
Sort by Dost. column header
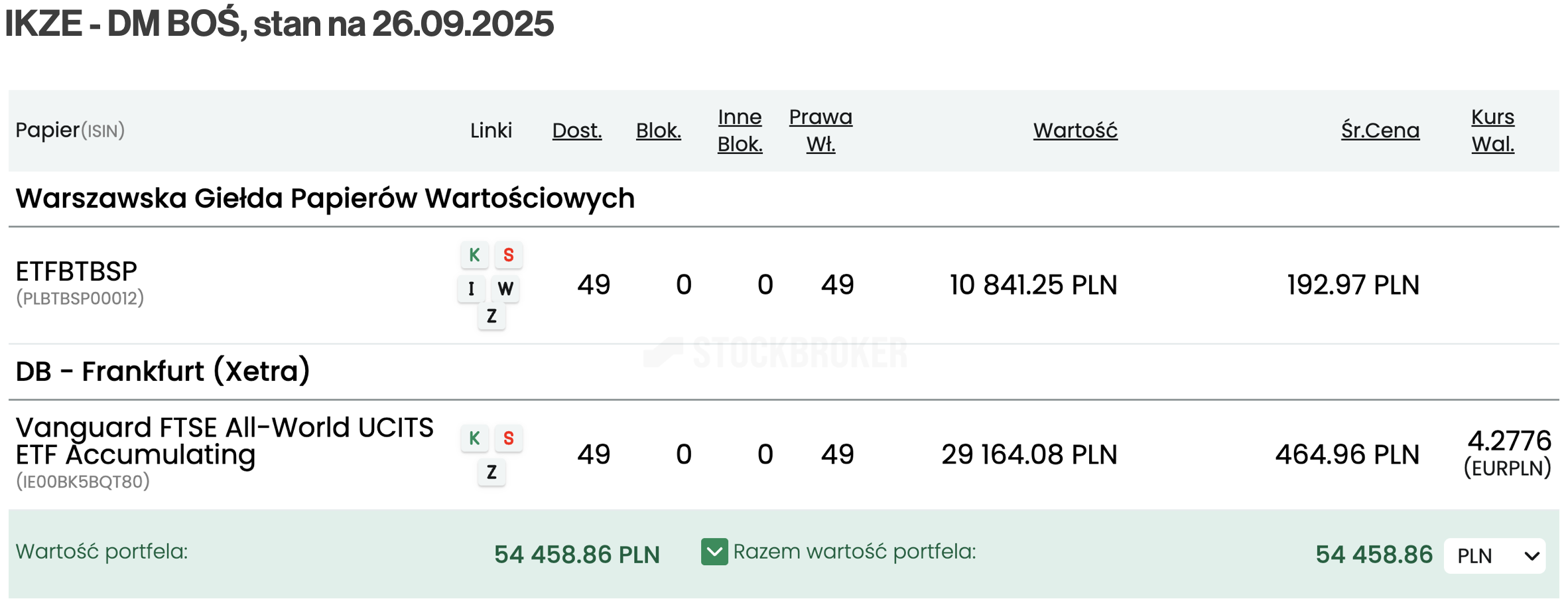point(577,131)
